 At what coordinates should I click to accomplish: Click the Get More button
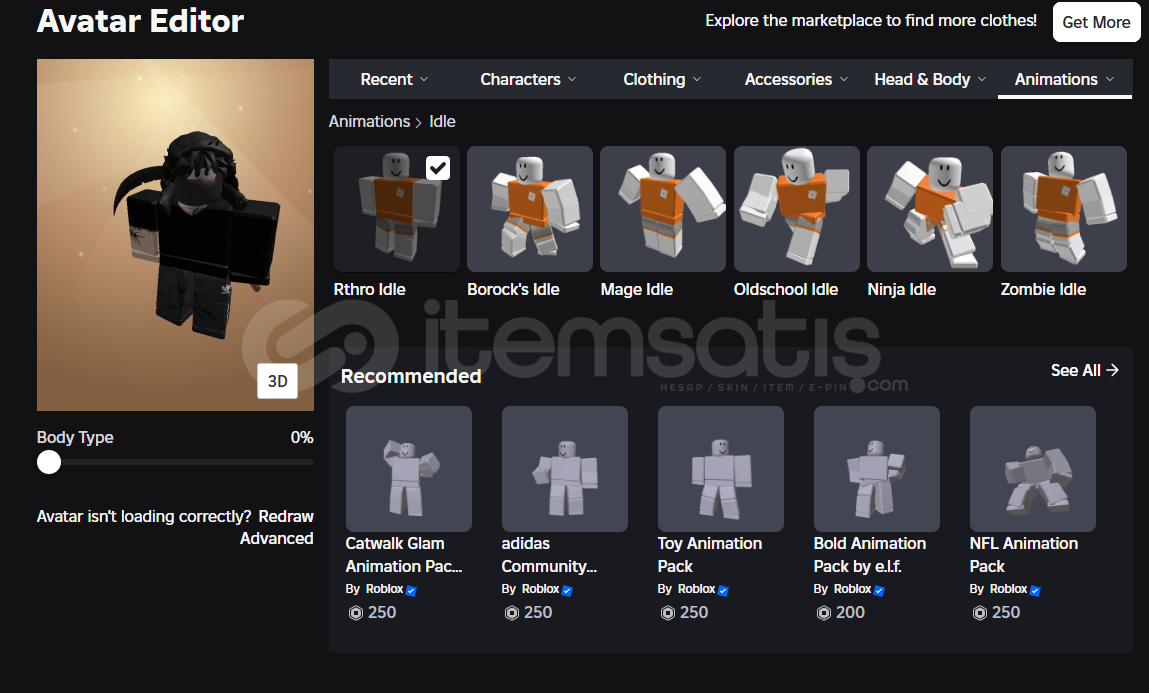pos(1096,22)
